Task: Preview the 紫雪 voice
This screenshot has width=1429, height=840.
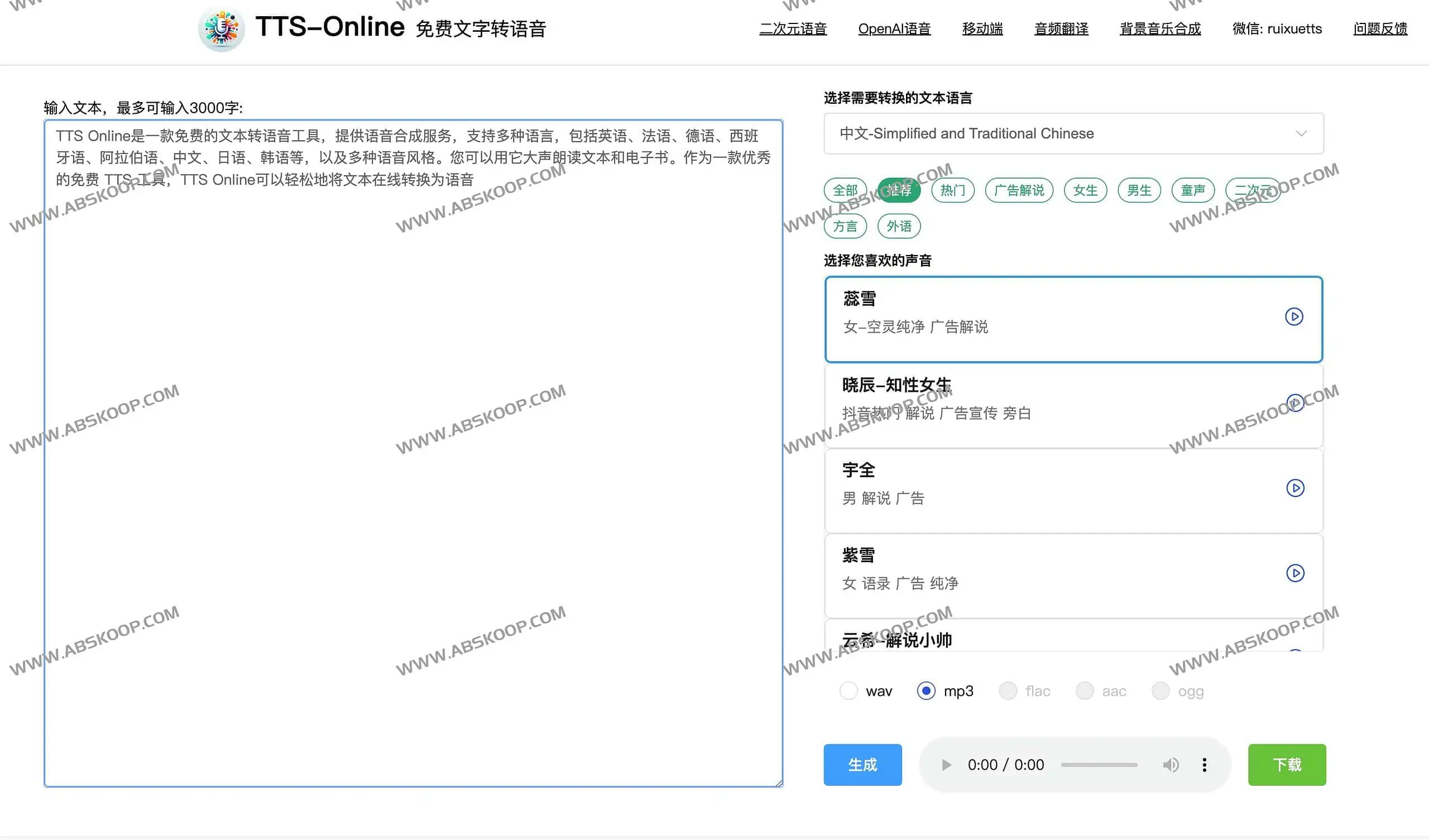Action: pyautogui.click(x=1294, y=573)
